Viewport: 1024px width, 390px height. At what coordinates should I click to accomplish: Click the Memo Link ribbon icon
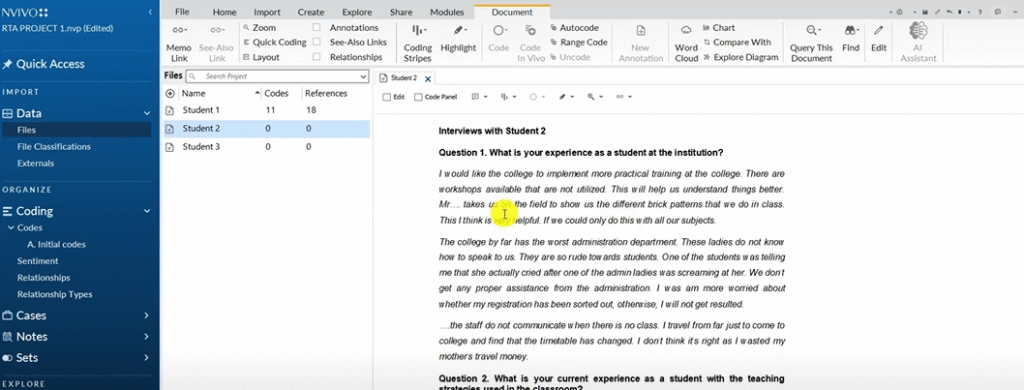179,43
